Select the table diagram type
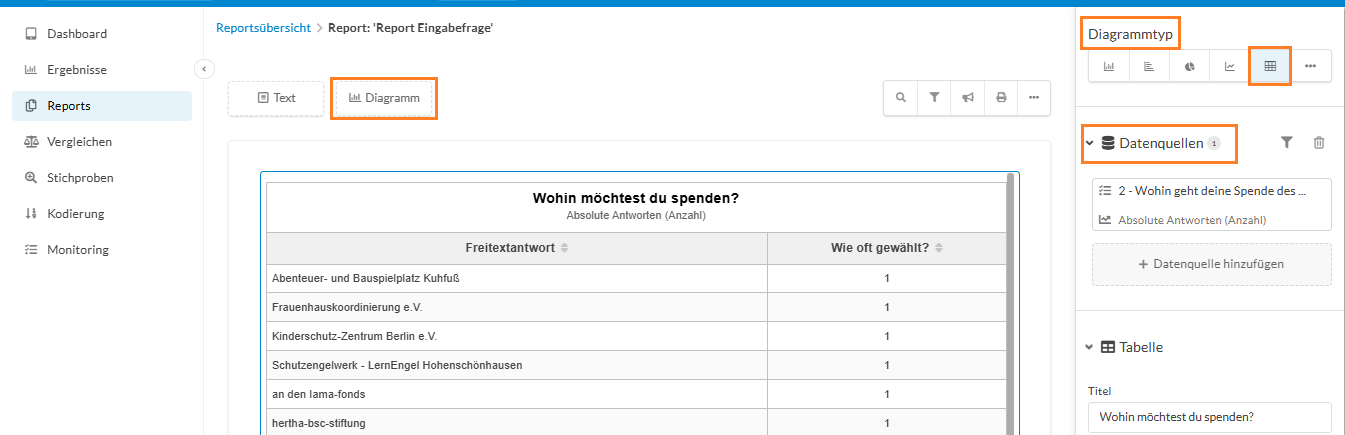Screen dimensions: 1345x435 pos(1270,66)
